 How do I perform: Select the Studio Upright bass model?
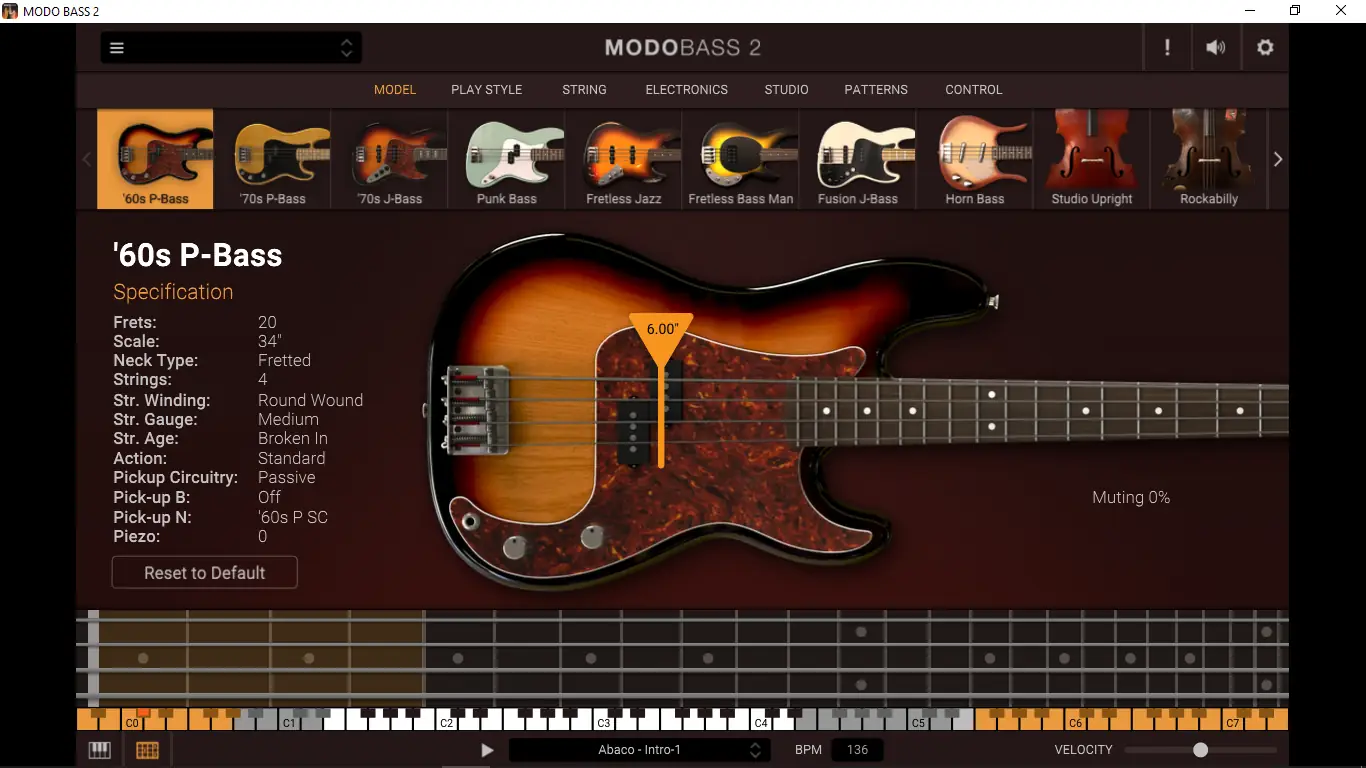(x=1092, y=159)
